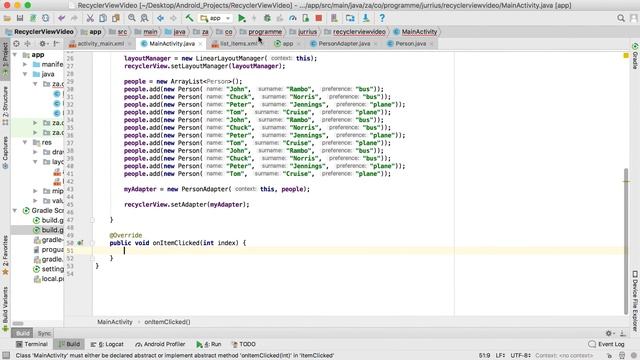Copy using the toolbar copy icon

pyautogui.click(x=103, y=18)
